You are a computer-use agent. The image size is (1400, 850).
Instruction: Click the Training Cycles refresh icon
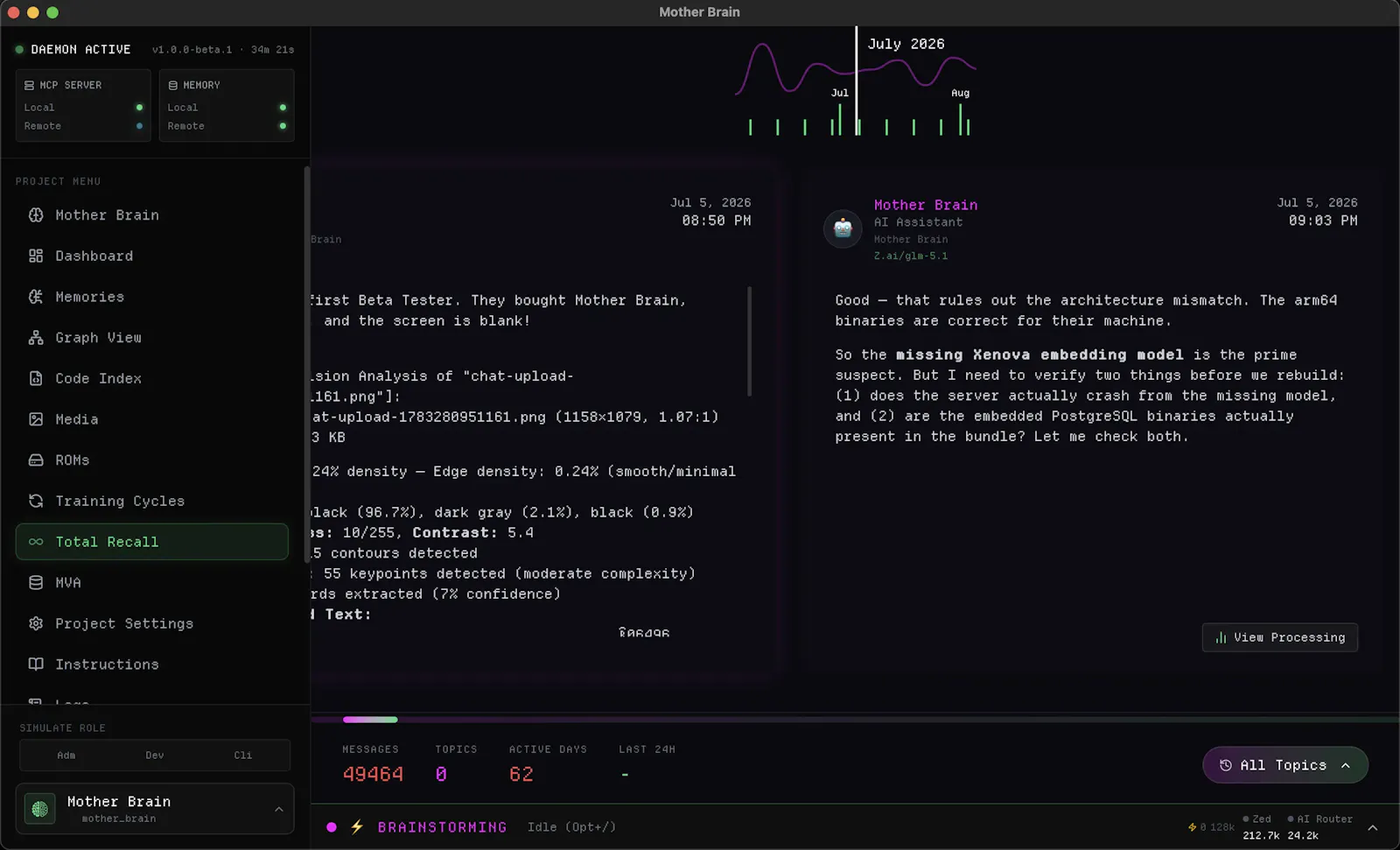(x=36, y=501)
